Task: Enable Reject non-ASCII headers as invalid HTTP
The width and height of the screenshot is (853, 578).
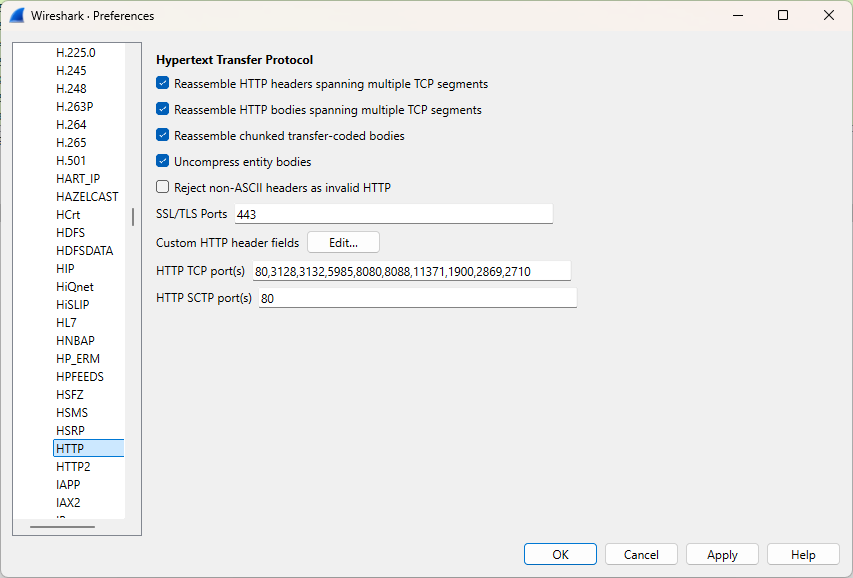Action: pos(162,187)
